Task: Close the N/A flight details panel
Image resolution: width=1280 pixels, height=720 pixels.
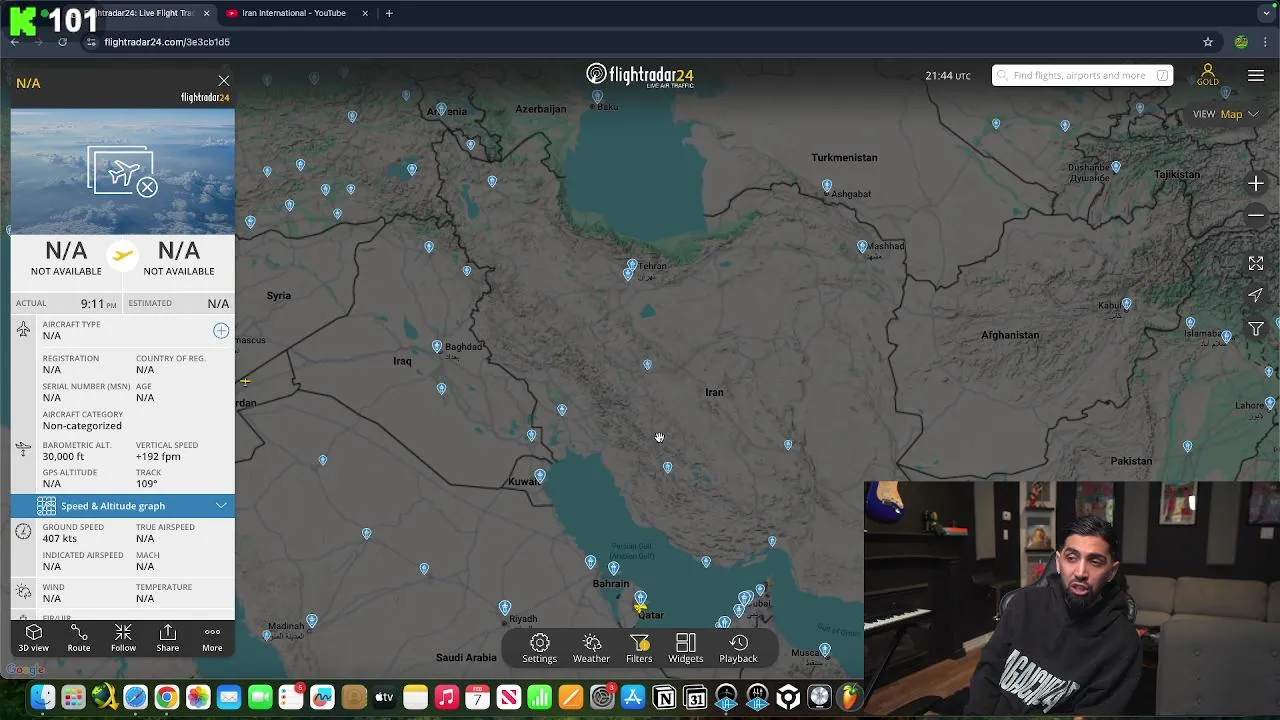Action: 224,81
